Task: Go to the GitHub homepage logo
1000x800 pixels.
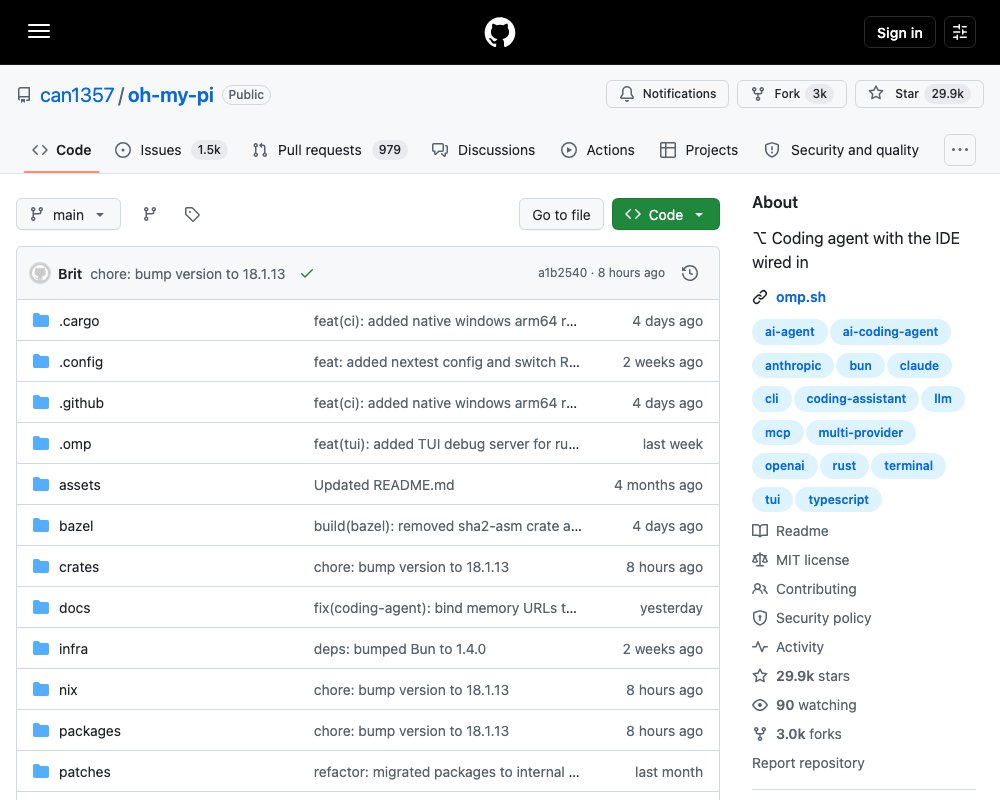Action: [499, 32]
